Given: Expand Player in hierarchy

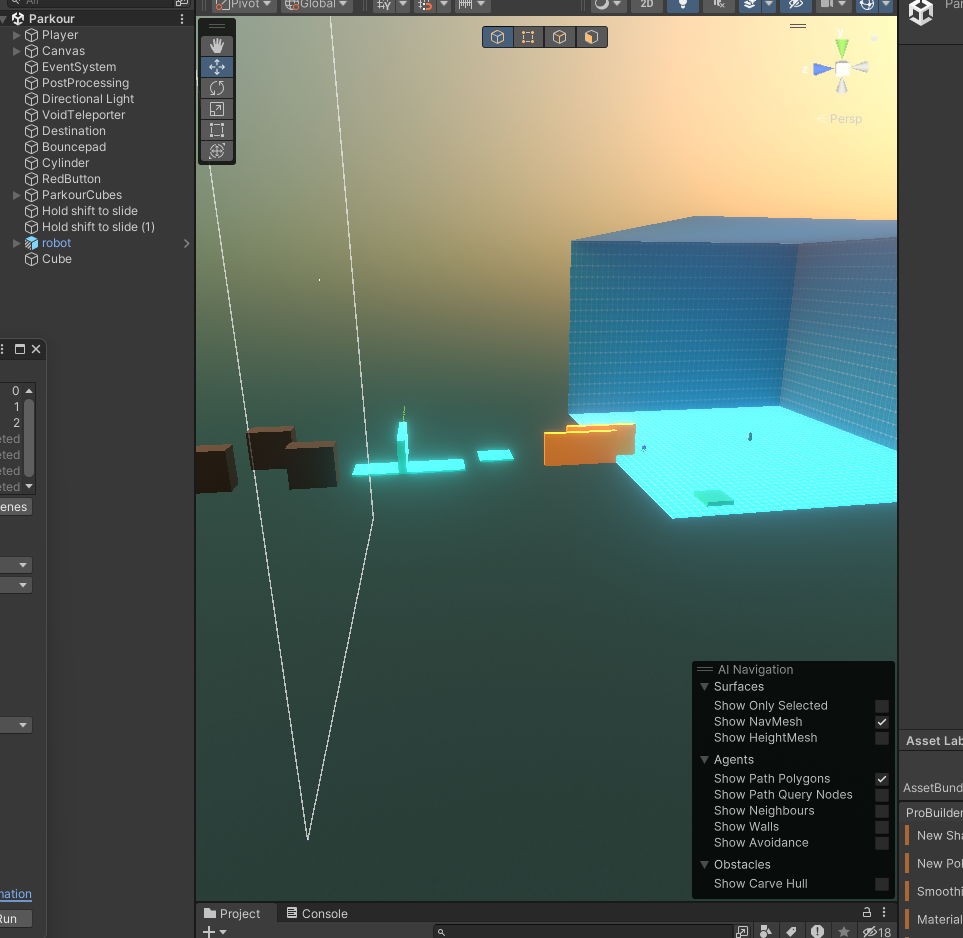Looking at the screenshot, I should click(x=17, y=35).
